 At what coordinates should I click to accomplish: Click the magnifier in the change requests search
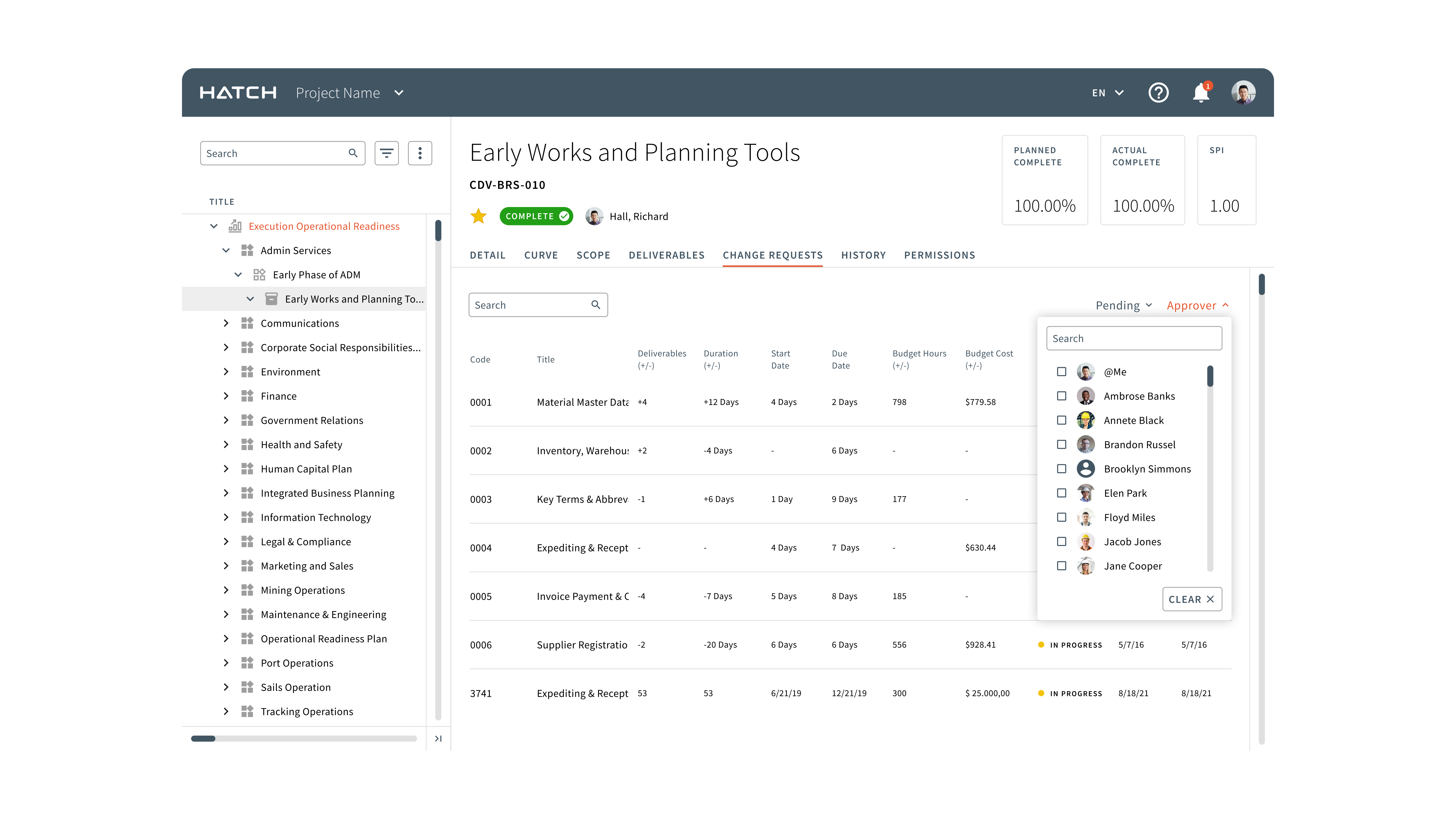point(595,305)
